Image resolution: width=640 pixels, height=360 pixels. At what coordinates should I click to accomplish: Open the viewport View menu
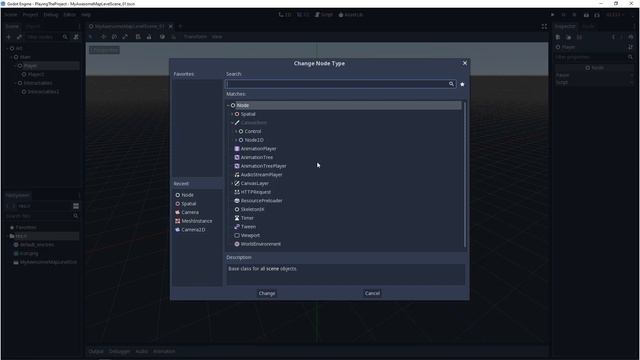pos(217,37)
